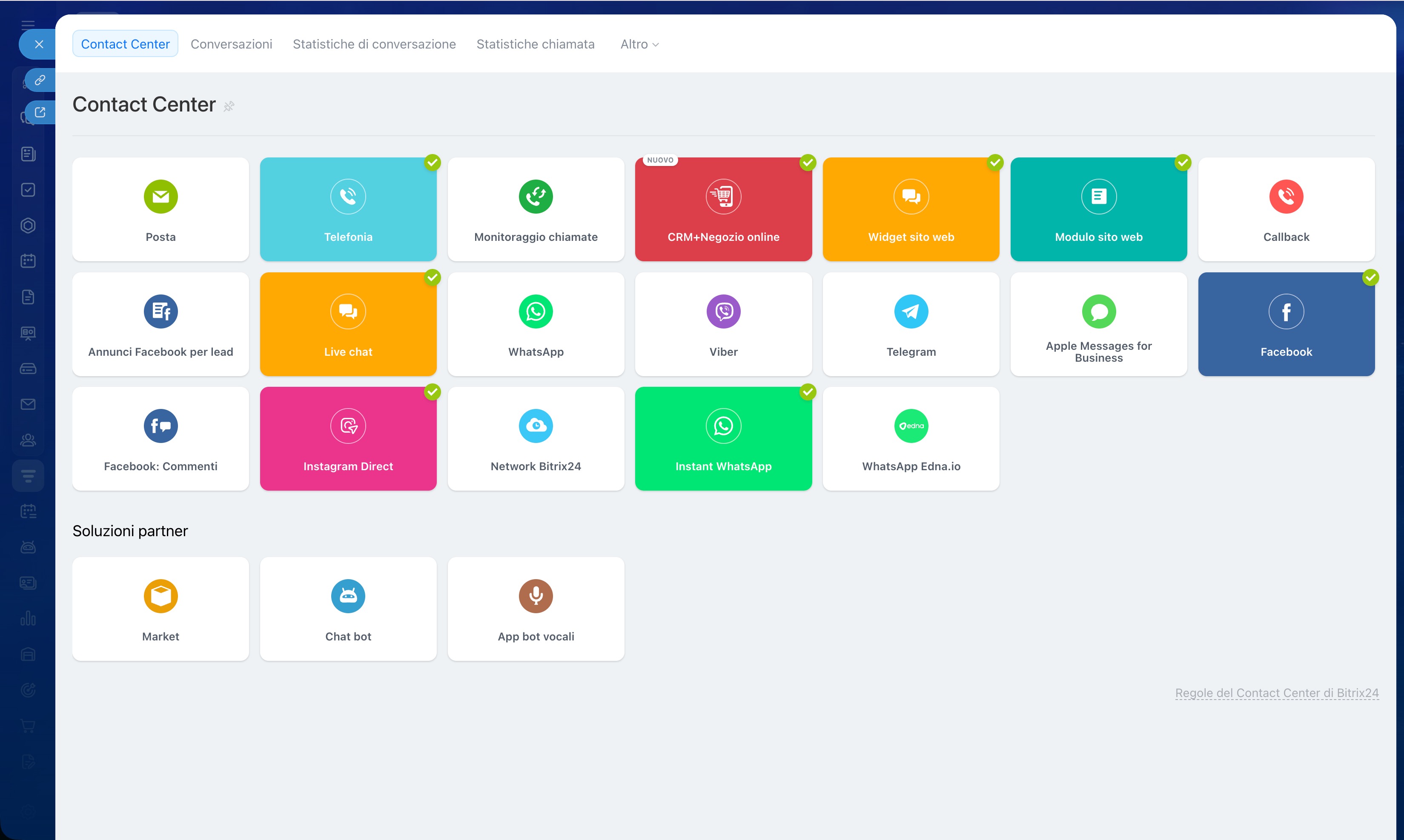
Task: Click the copy link button on slider edge
Action: [x=40, y=80]
